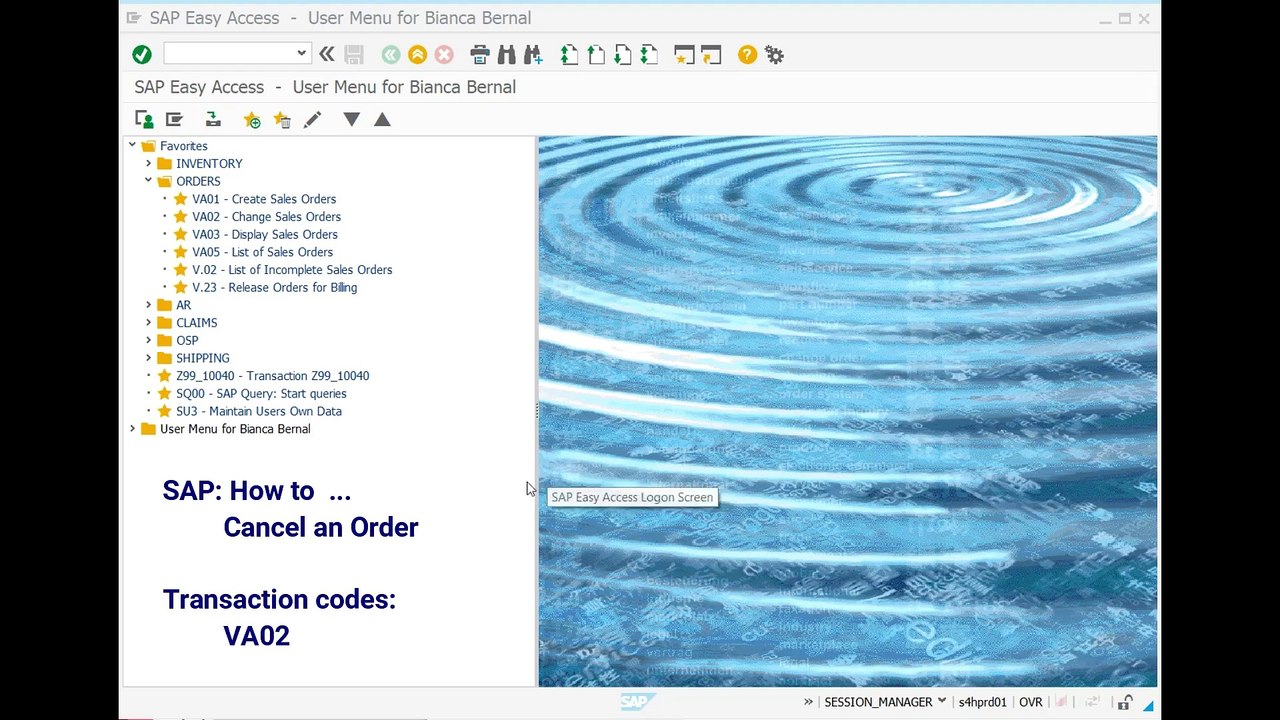Expand the SHIPPING folder

point(148,358)
